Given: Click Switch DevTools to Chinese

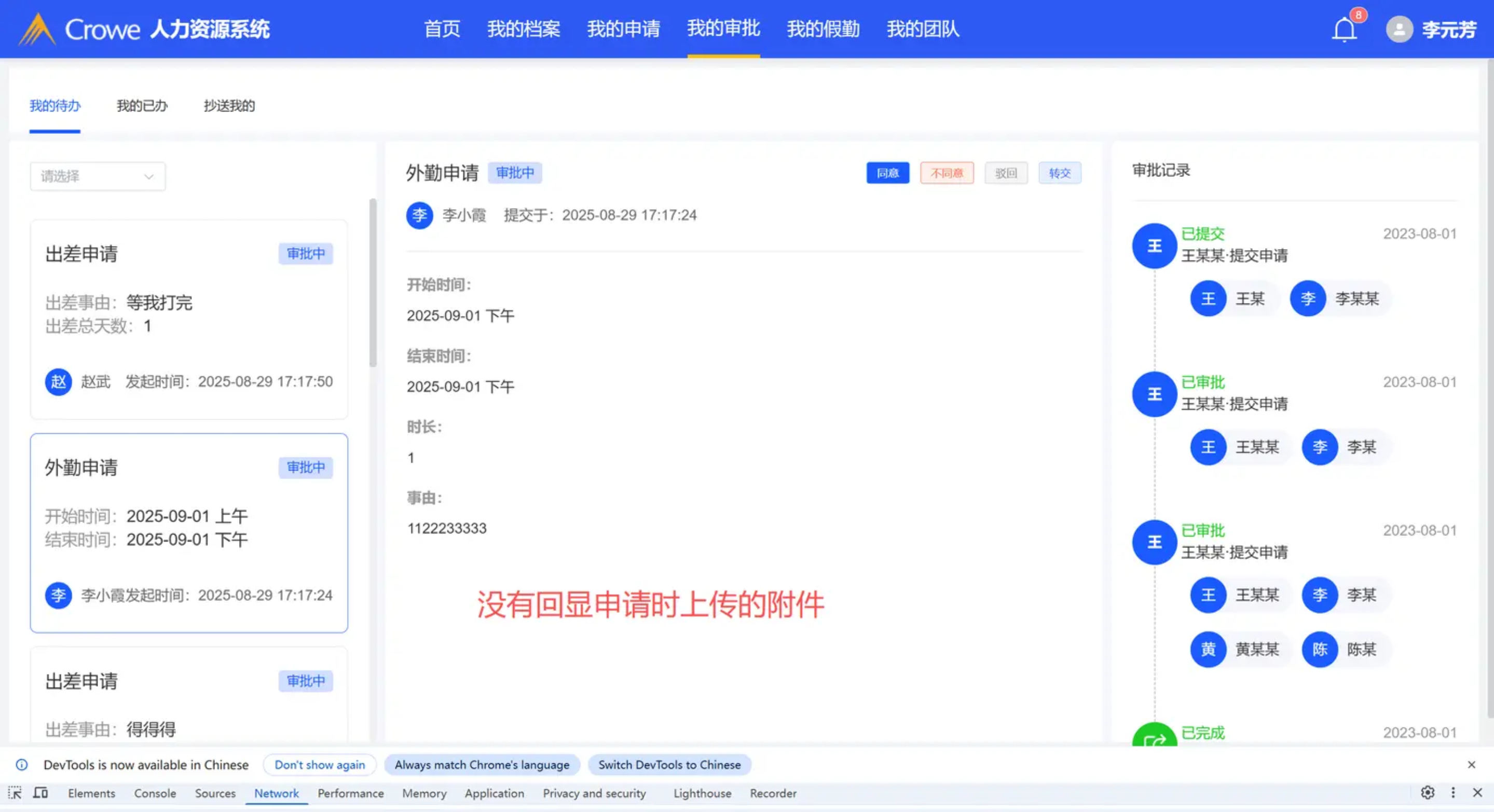Looking at the screenshot, I should [669, 764].
